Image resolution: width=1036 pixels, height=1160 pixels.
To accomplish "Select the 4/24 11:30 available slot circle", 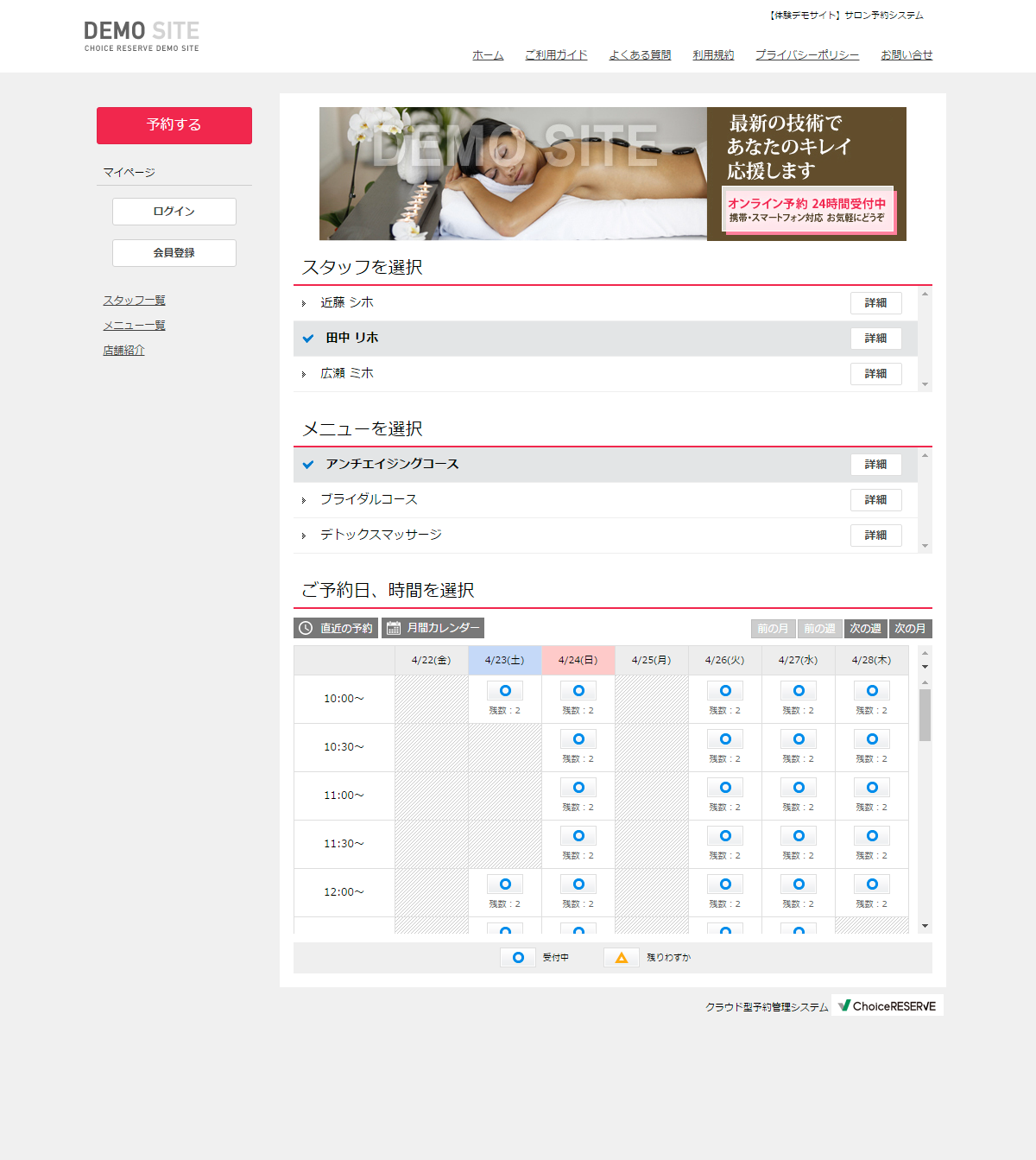I will [x=578, y=836].
